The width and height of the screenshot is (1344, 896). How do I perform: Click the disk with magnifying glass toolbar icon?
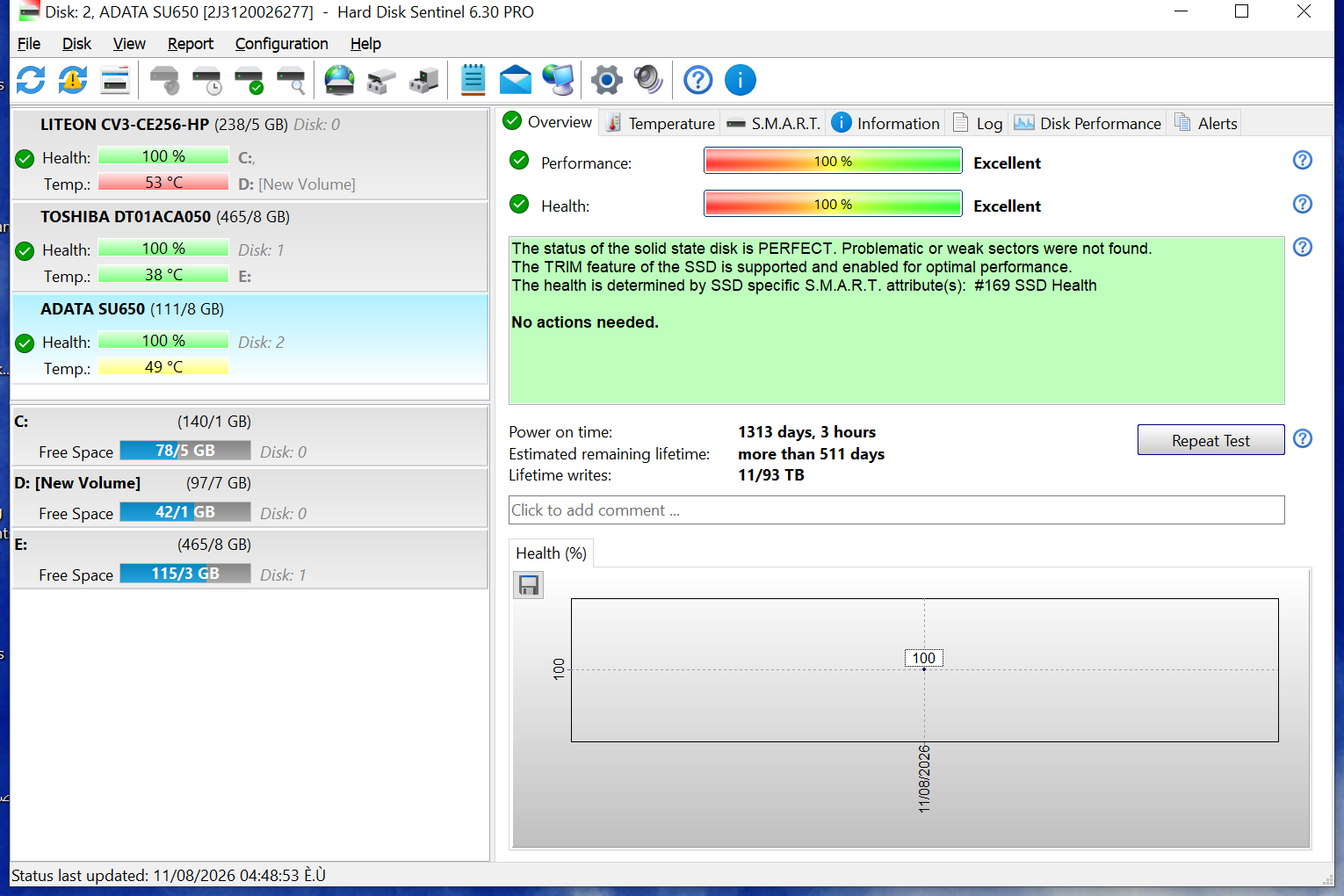click(292, 80)
